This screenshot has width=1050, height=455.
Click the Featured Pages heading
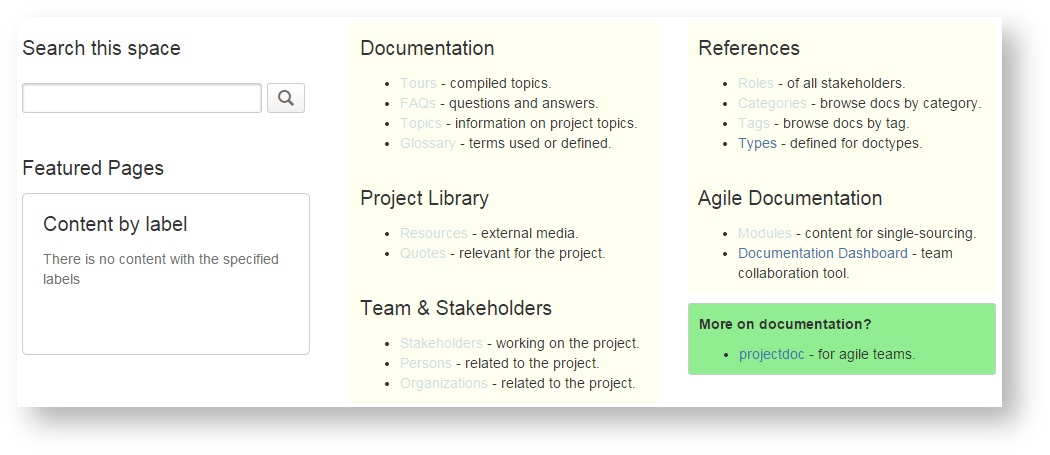(93, 168)
